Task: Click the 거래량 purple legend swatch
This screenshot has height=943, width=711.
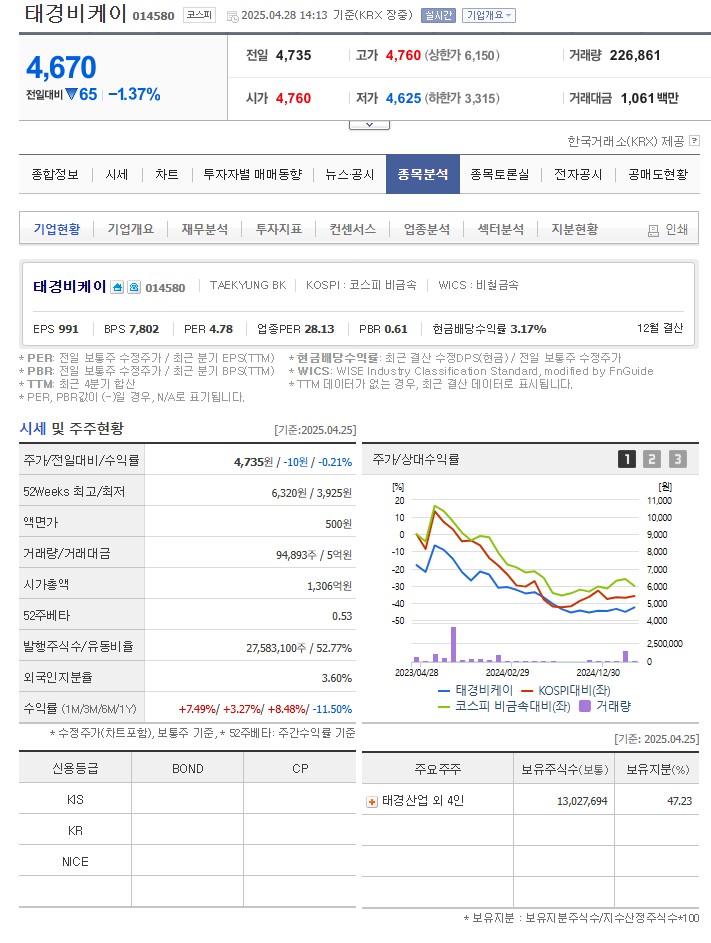Action: coord(584,706)
